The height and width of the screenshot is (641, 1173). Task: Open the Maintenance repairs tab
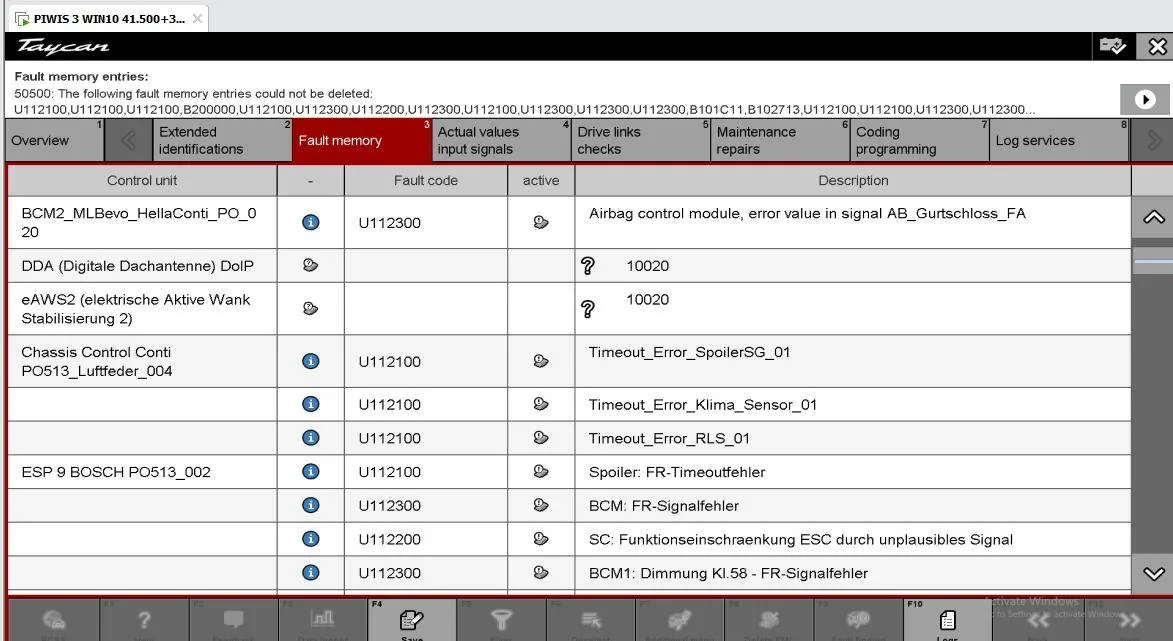point(780,140)
